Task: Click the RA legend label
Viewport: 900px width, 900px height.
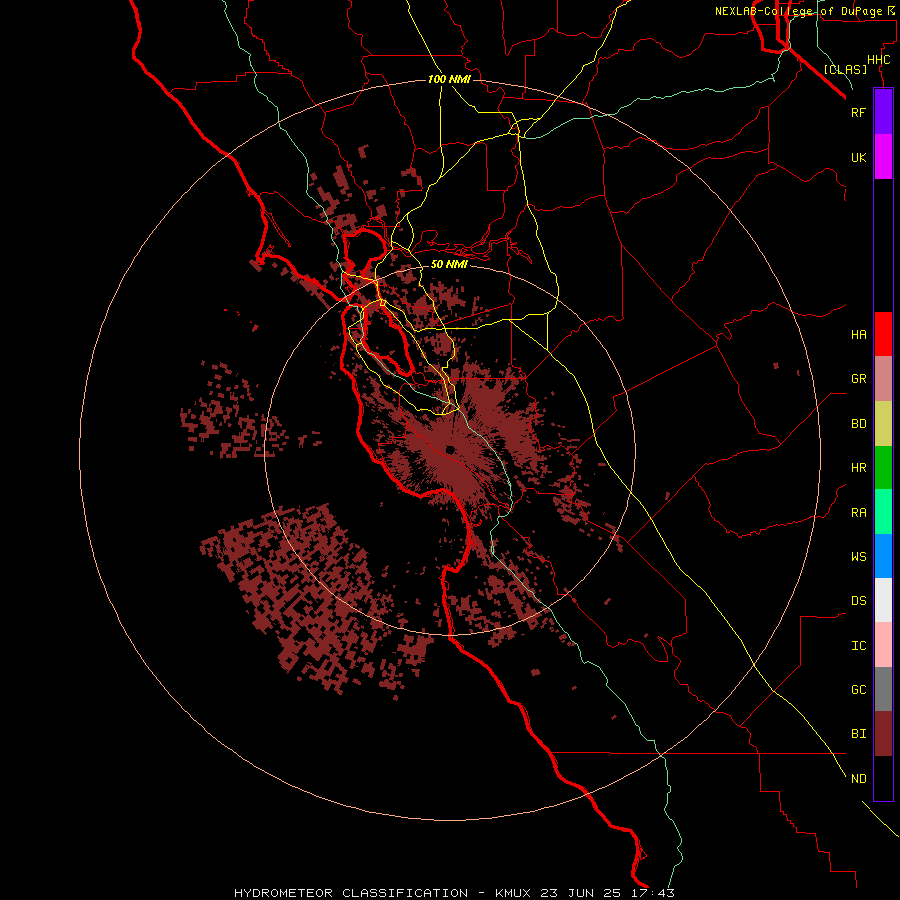Action: click(x=858, y=513)
